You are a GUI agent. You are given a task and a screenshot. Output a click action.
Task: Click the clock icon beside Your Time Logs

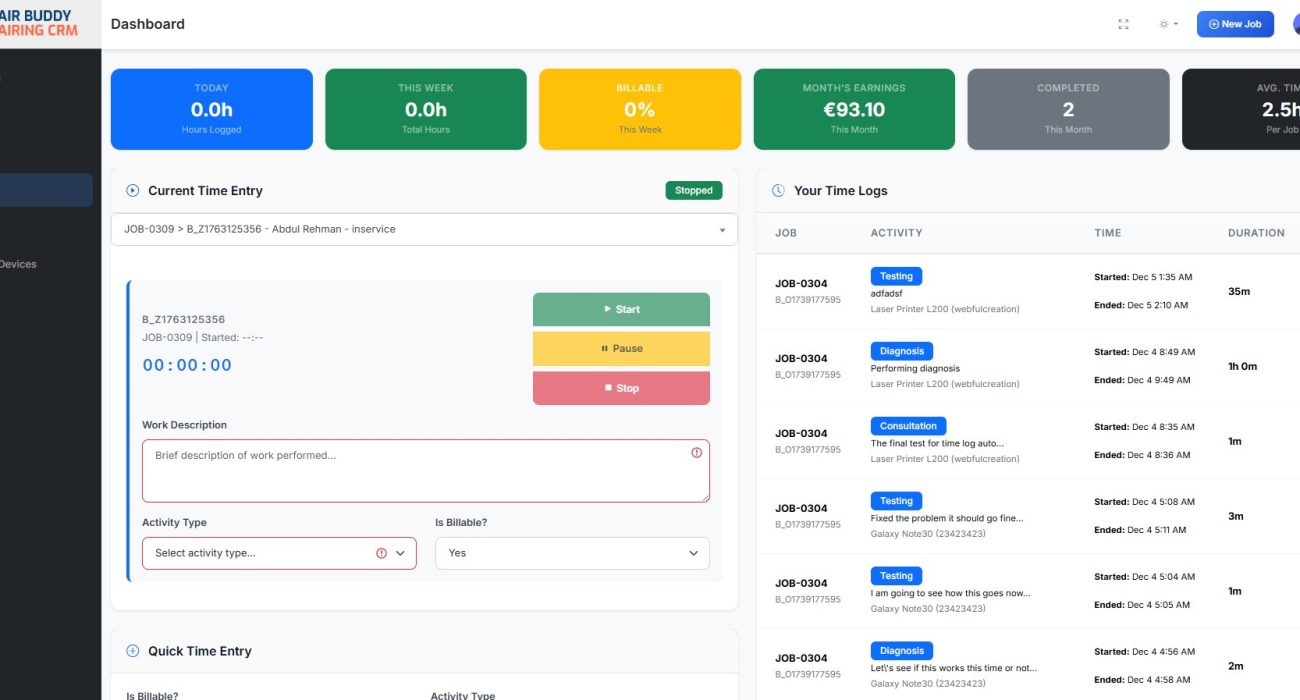(778, 190)
